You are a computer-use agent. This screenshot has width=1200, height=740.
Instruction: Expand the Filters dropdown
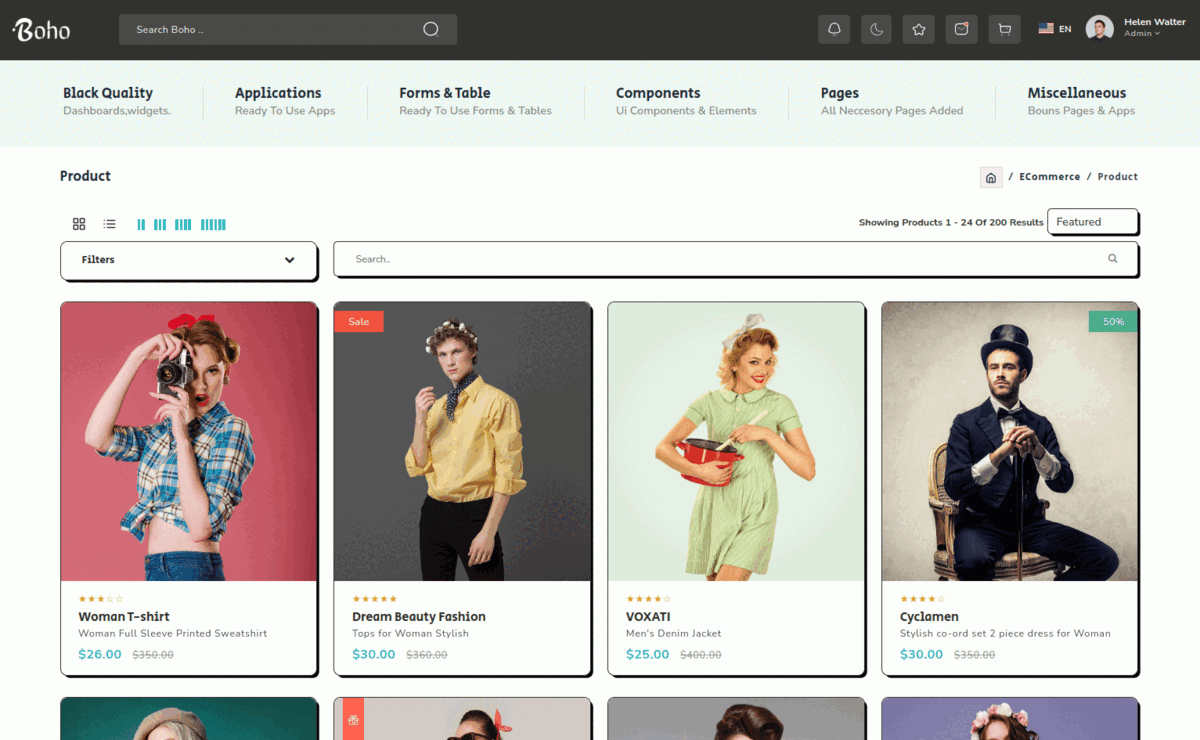(188, 260)
